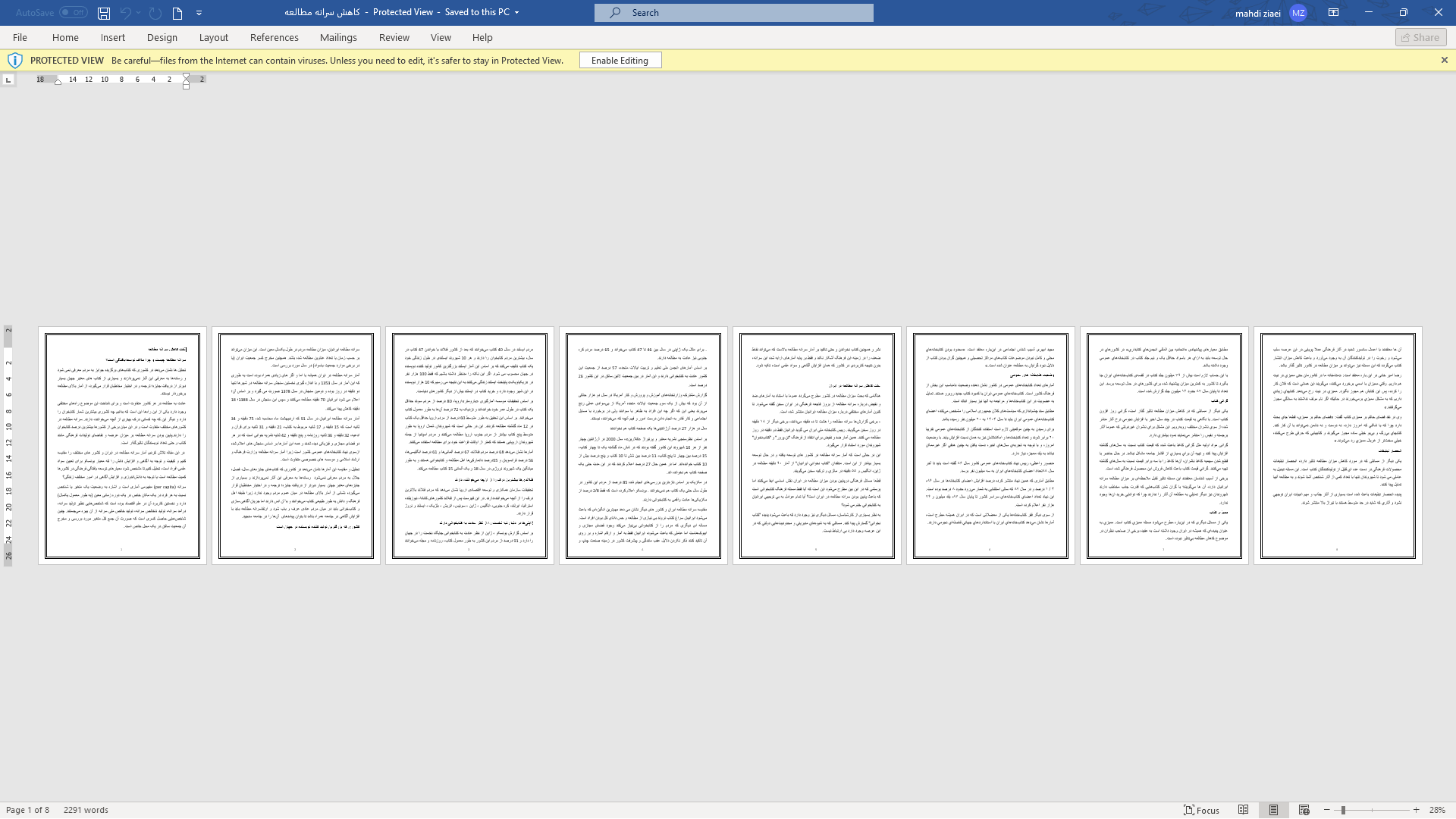
Task: Click the 28% zoom level
Action: [x=1437, y=810]
